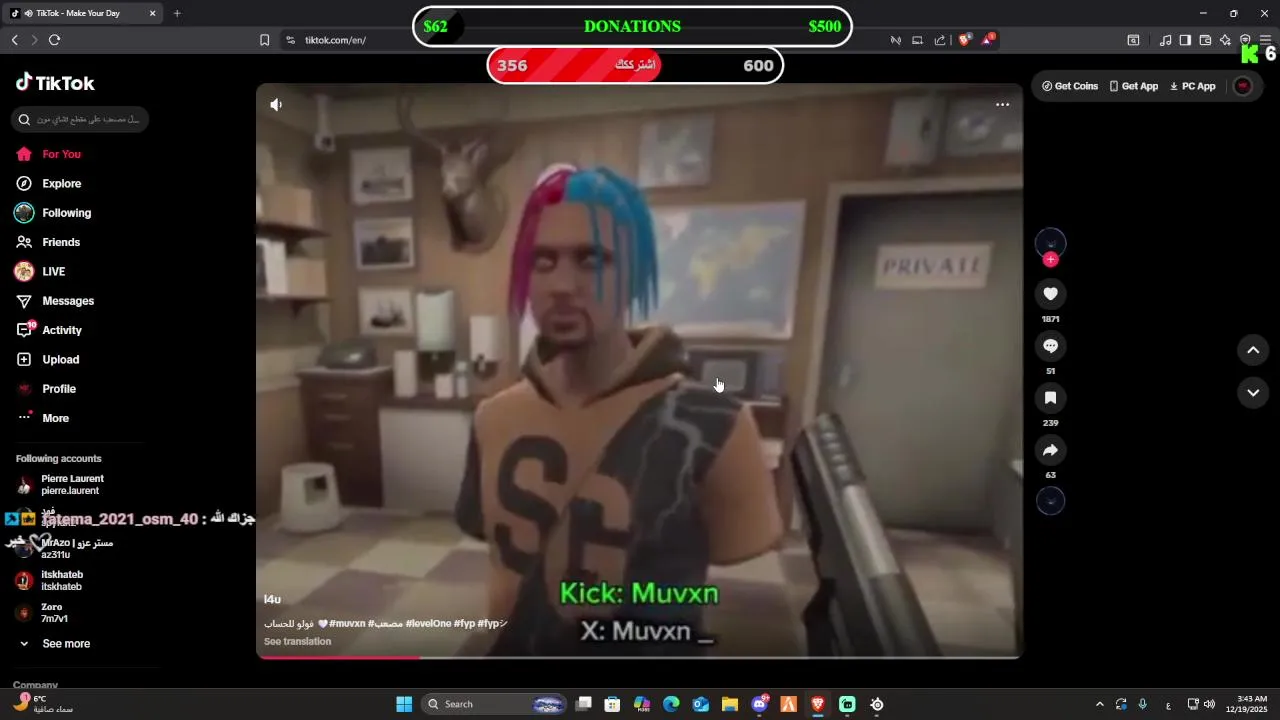Open the profile avatar menu at top right
The width and height of the screenshot is (1280, 720).
coord(1243,86)
